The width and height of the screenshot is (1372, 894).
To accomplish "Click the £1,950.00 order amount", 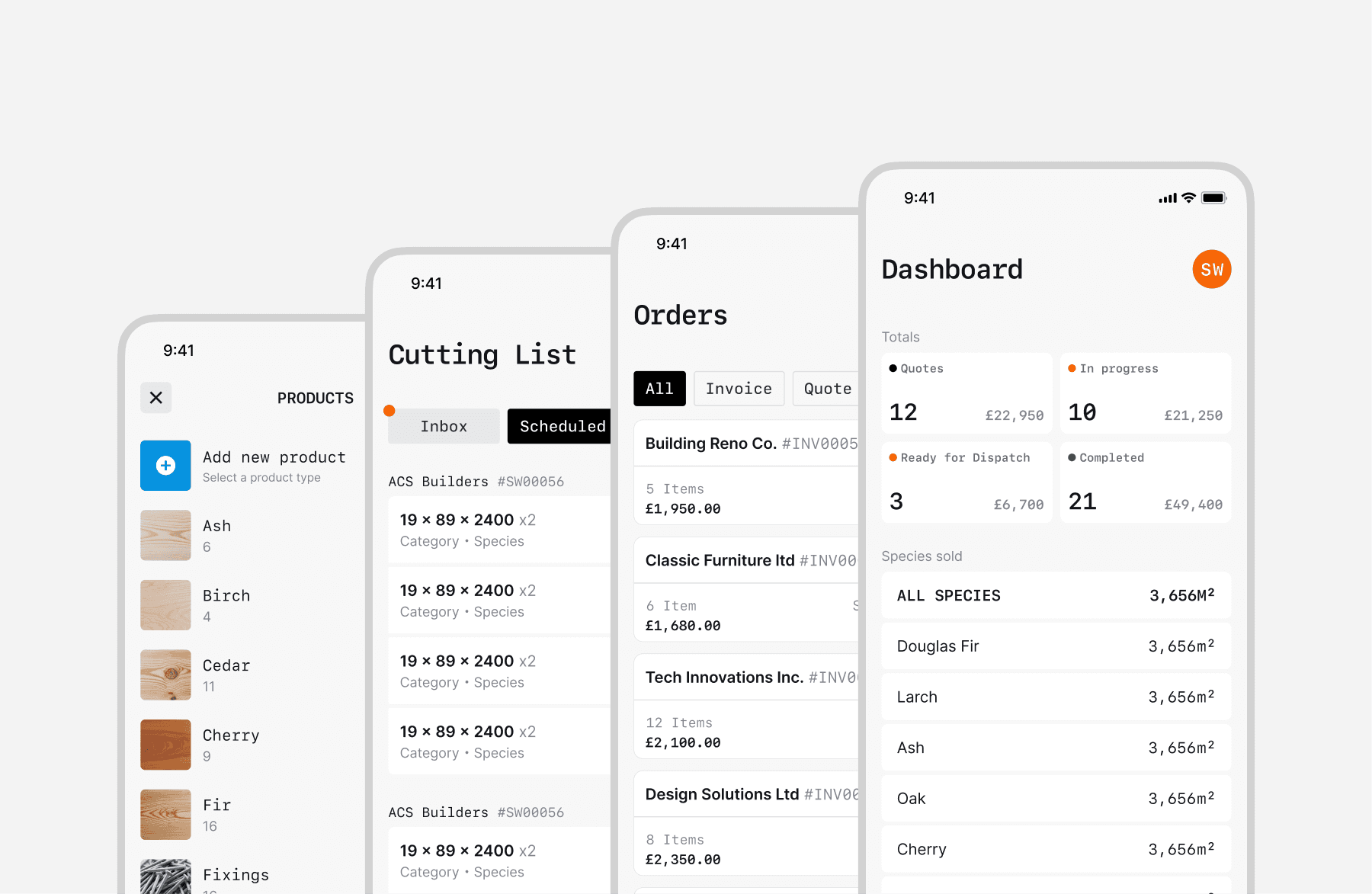I will 683,508.
